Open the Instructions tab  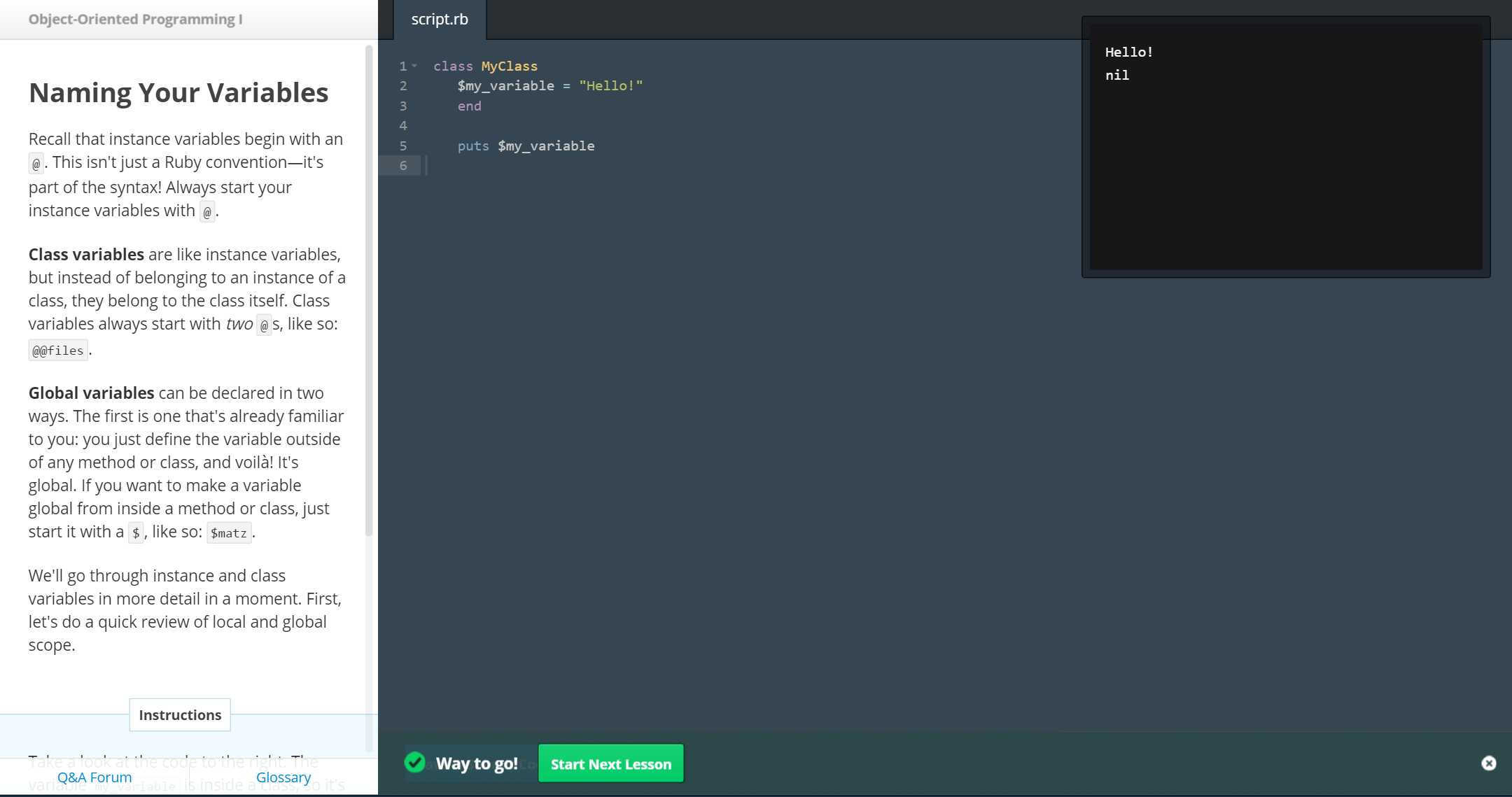click(x=180, y=715)
